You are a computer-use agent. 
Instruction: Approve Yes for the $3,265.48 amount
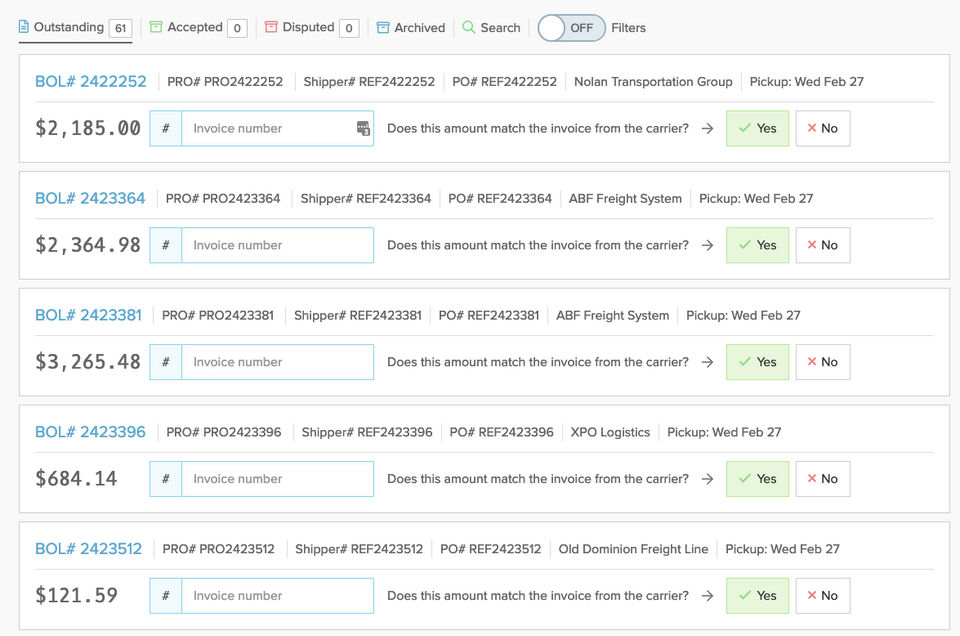[x=757, y=362]
